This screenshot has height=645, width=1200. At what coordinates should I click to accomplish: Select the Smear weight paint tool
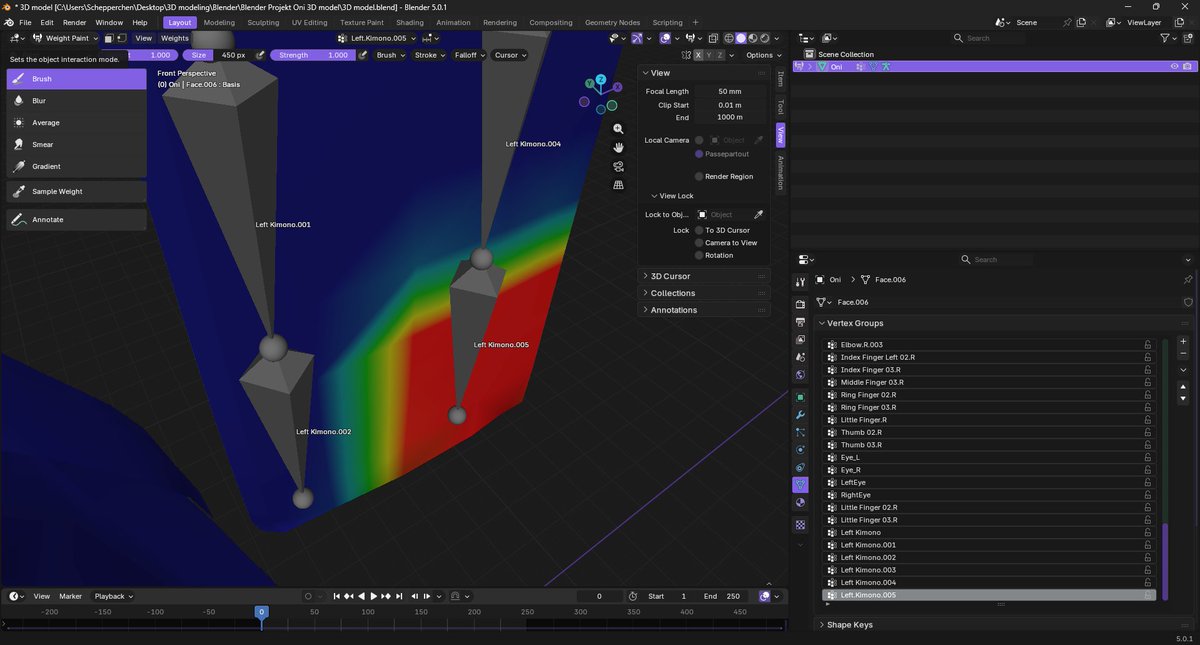tap(76, 145)
